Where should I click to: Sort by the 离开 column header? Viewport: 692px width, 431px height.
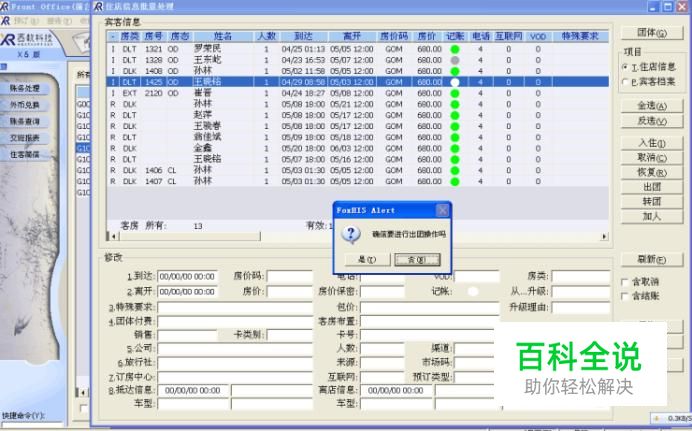pos(352,36)
